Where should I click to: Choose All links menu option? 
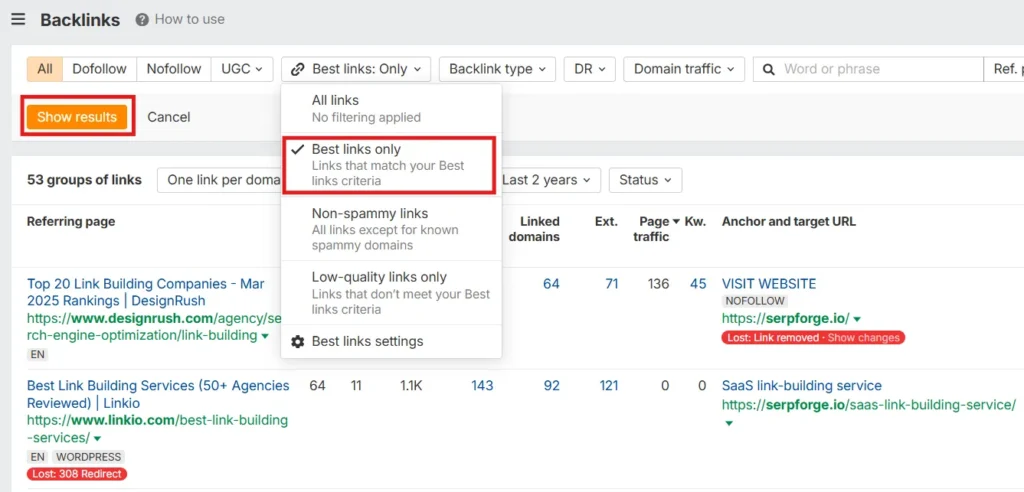tap(391, 108)
